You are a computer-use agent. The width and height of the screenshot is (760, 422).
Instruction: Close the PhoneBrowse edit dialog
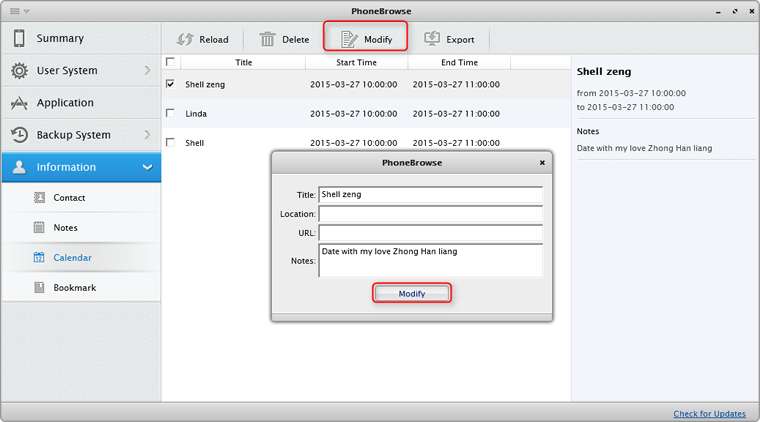[x=543, y=161]
